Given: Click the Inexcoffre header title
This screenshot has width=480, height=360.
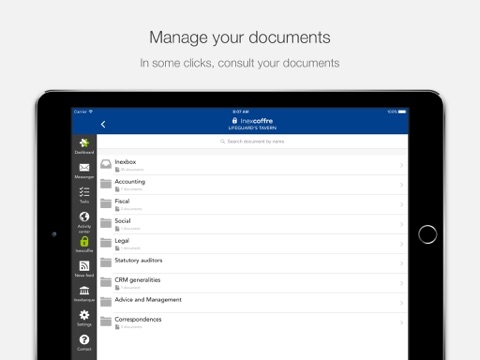Looking at the screenshot, I should pos(257,121).
